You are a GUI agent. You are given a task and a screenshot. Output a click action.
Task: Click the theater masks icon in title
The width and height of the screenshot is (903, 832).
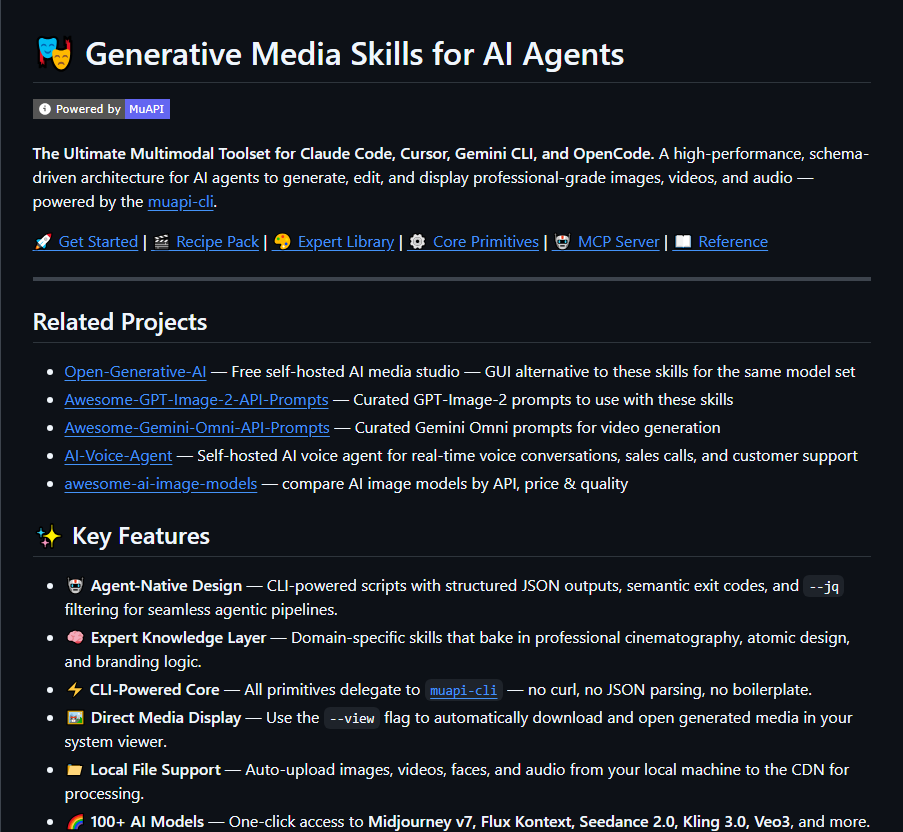point(54,54)
